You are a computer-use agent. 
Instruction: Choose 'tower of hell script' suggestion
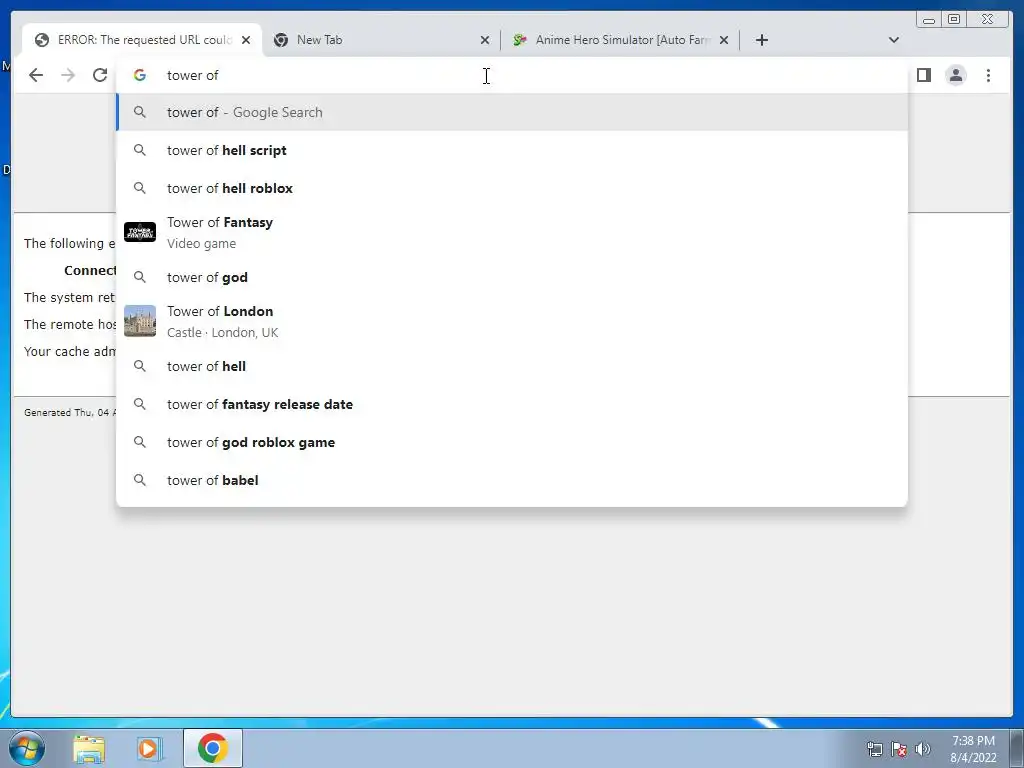coord(512,150)
